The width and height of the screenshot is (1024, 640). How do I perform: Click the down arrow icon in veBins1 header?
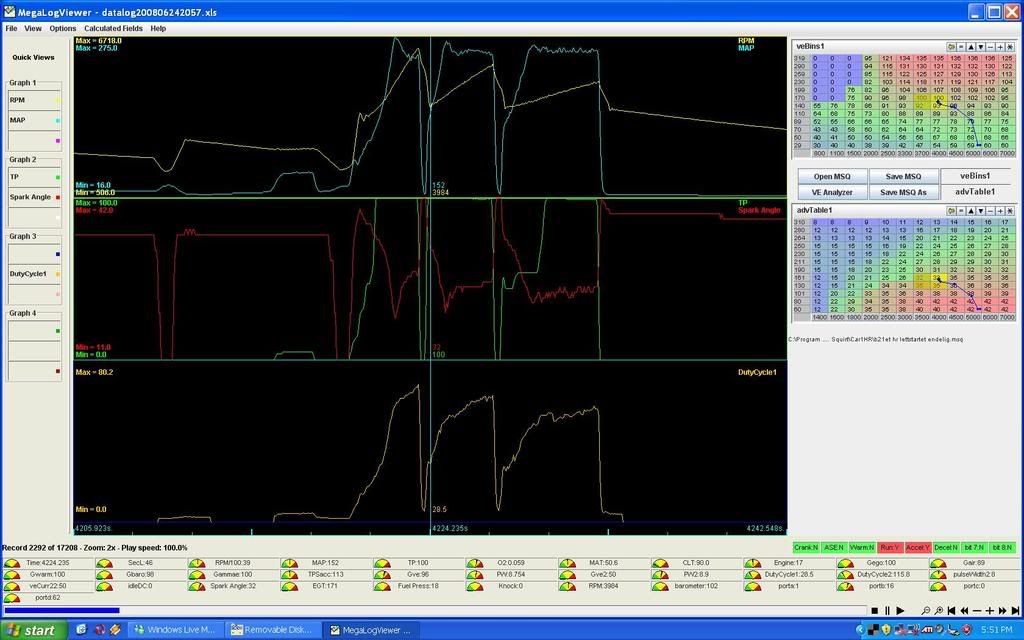pos(981,47)
